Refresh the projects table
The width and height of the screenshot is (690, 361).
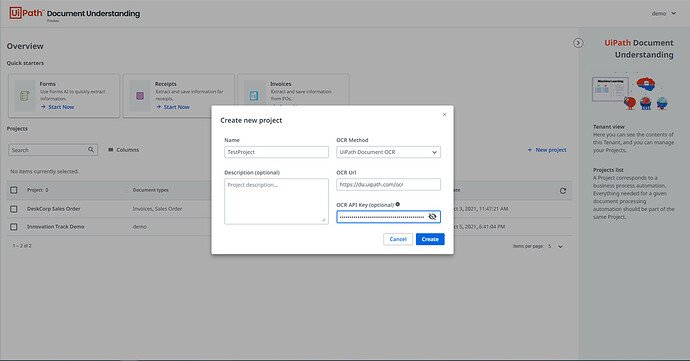tap(563, 191)
